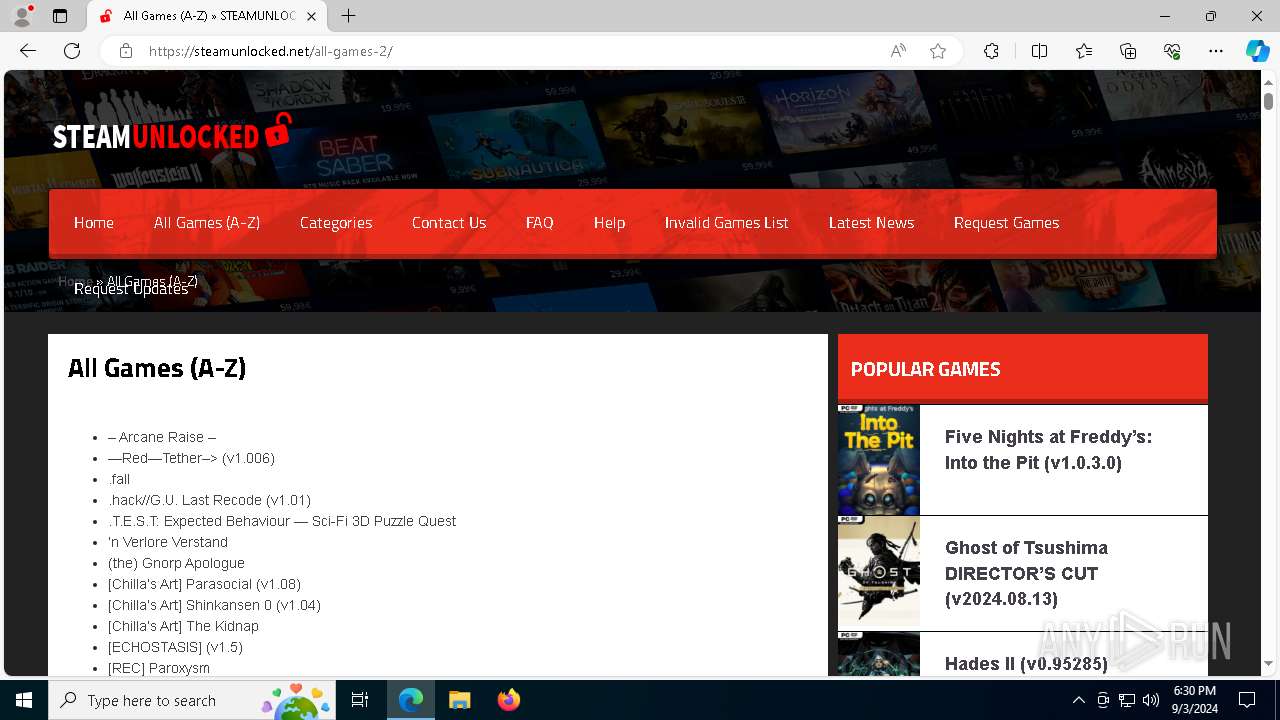View site information padlock icon
Image resolution: width=1280 pixels, height=720 pixels.
[x=126, y=51]
